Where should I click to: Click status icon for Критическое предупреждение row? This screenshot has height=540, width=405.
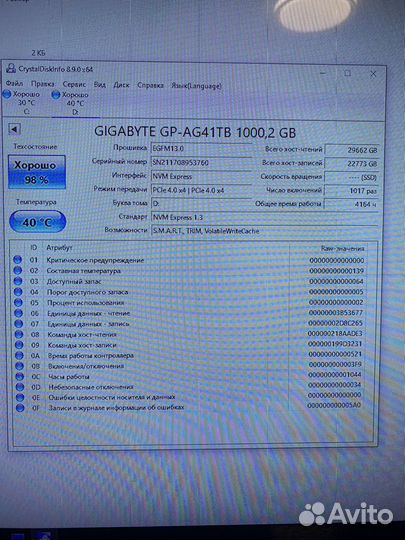pyautogui.click(x=18, y=260)
